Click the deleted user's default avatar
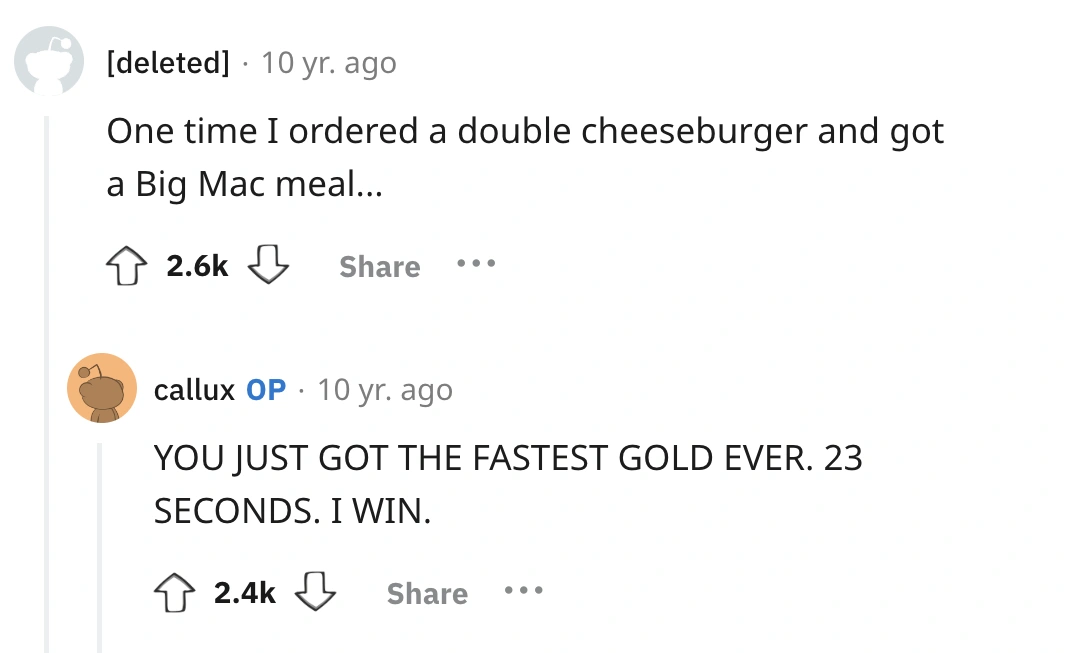 [x=49, y=62]
